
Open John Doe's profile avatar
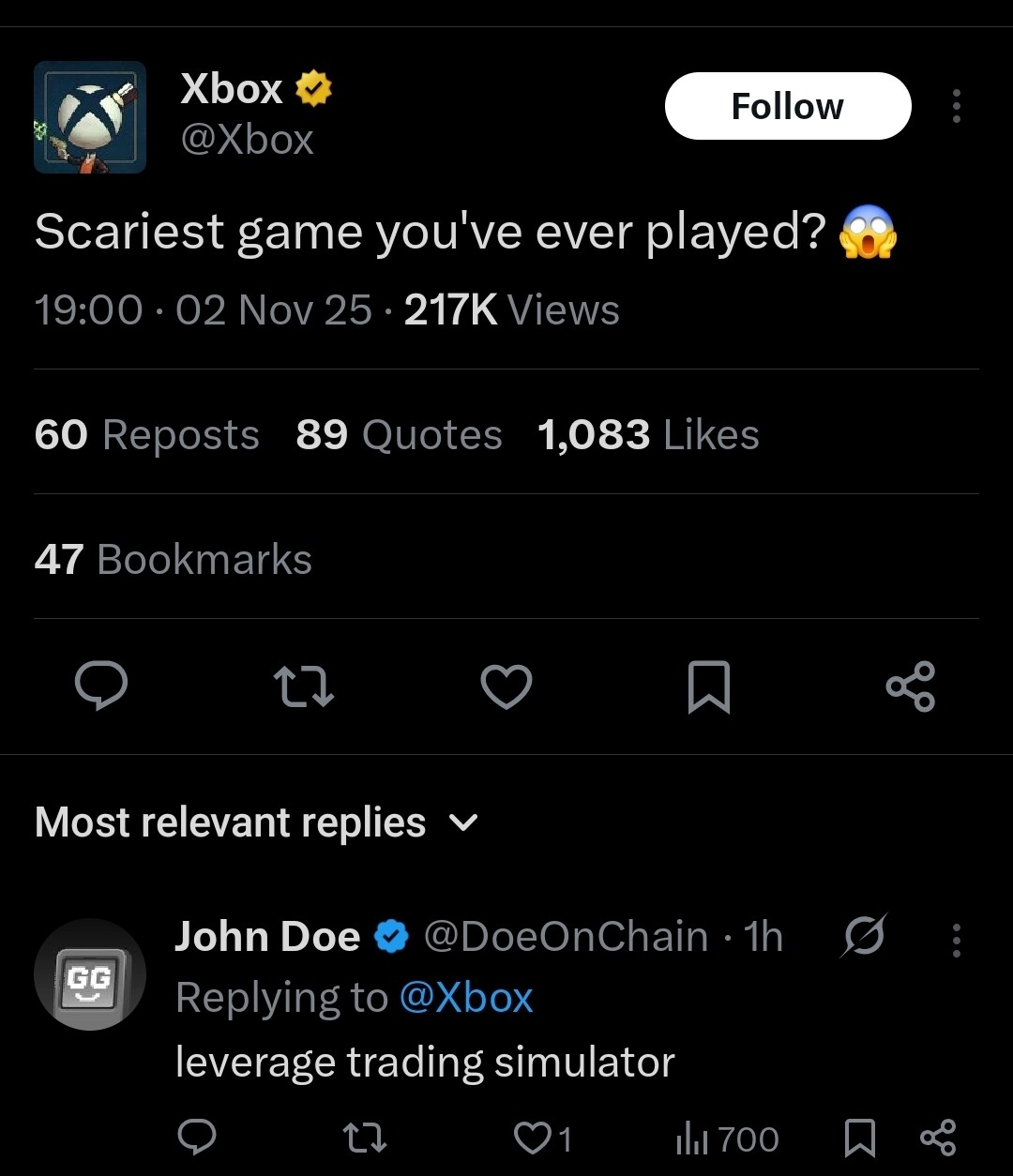click(90, 974)
